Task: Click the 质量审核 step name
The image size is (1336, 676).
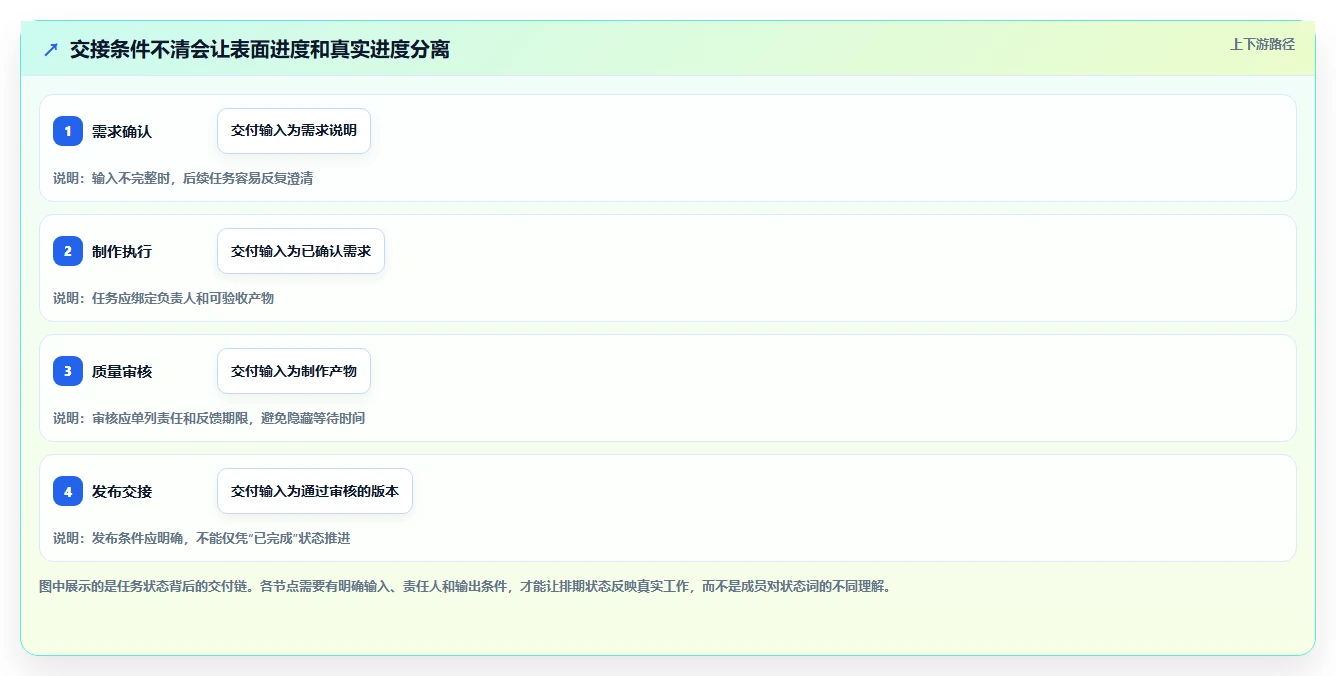Action: pyautogui.click(x=122, y=371)
